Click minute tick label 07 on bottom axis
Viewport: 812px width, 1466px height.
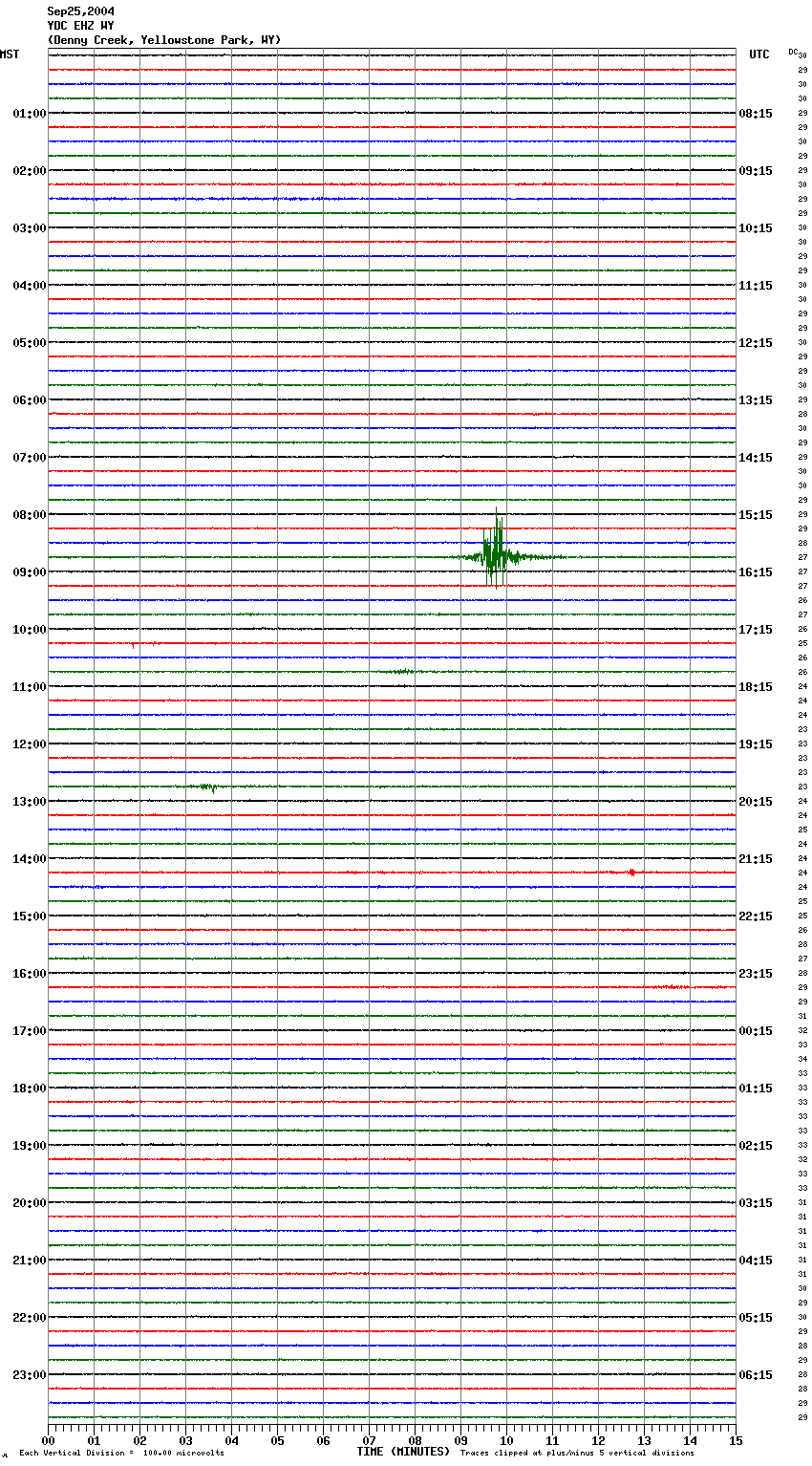pos(369,1440)
